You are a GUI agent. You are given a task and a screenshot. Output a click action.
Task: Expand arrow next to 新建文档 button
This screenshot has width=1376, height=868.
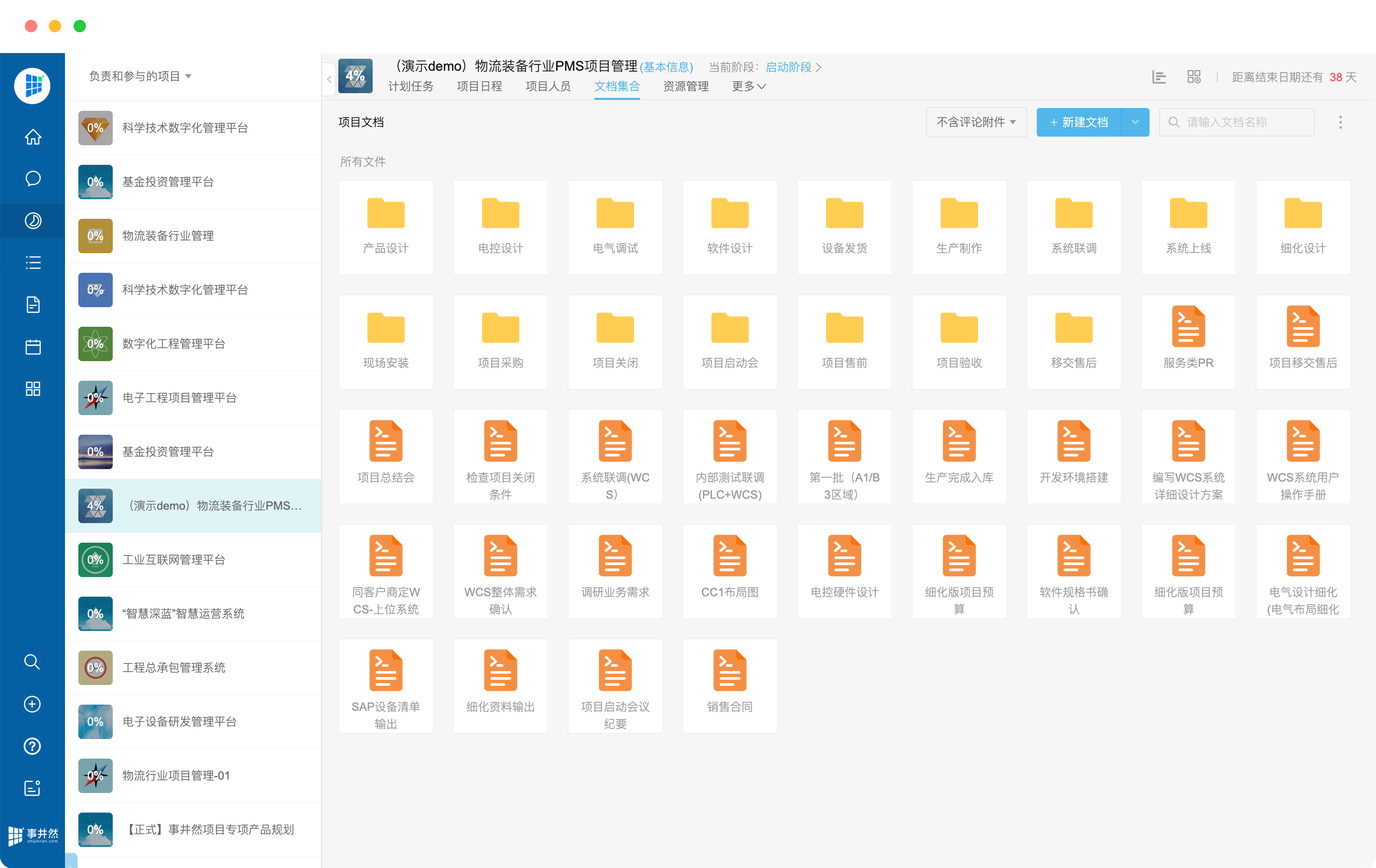click(1135, 122)
